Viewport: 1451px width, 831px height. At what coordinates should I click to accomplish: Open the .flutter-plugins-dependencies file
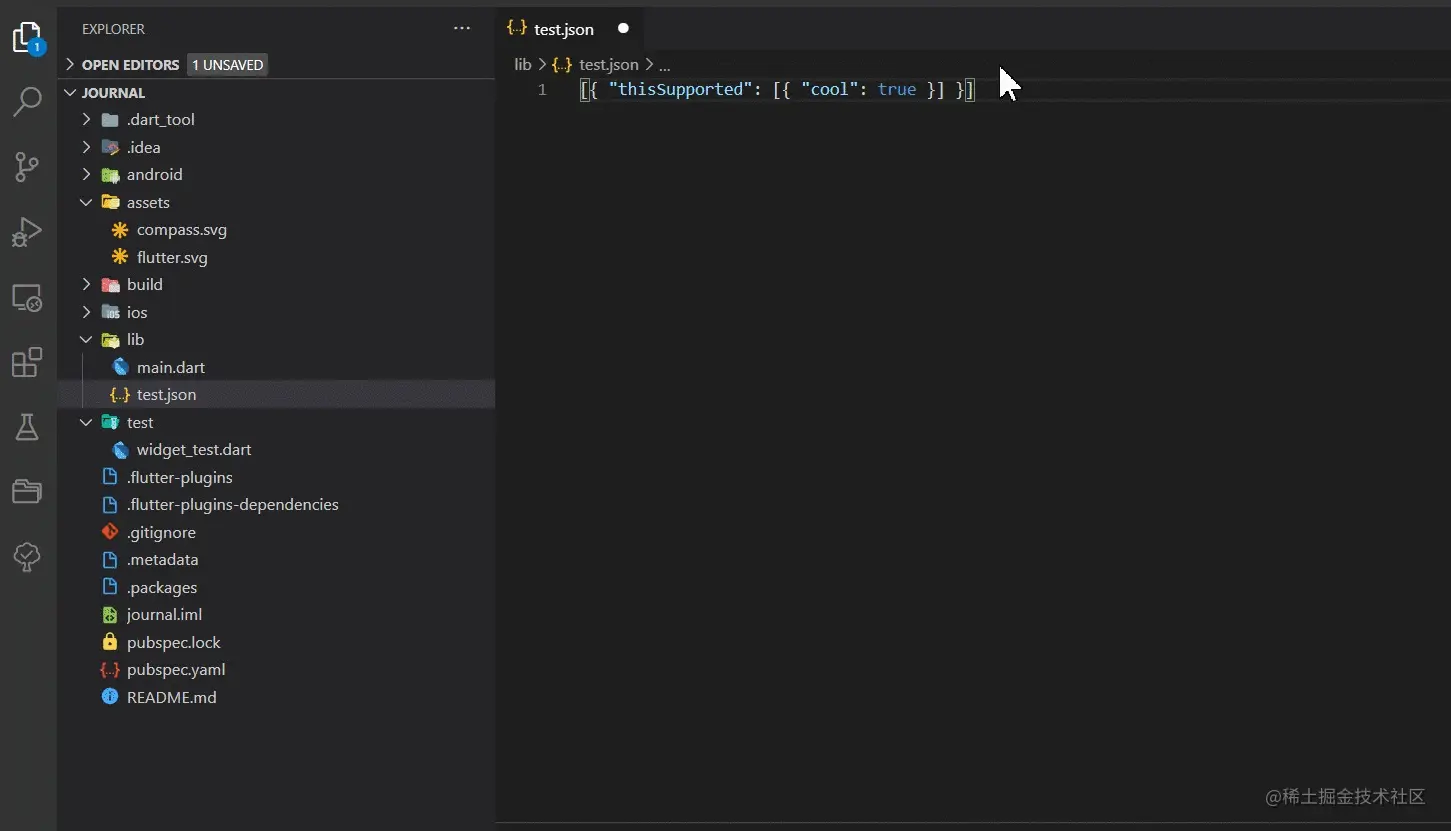[233, 505]
